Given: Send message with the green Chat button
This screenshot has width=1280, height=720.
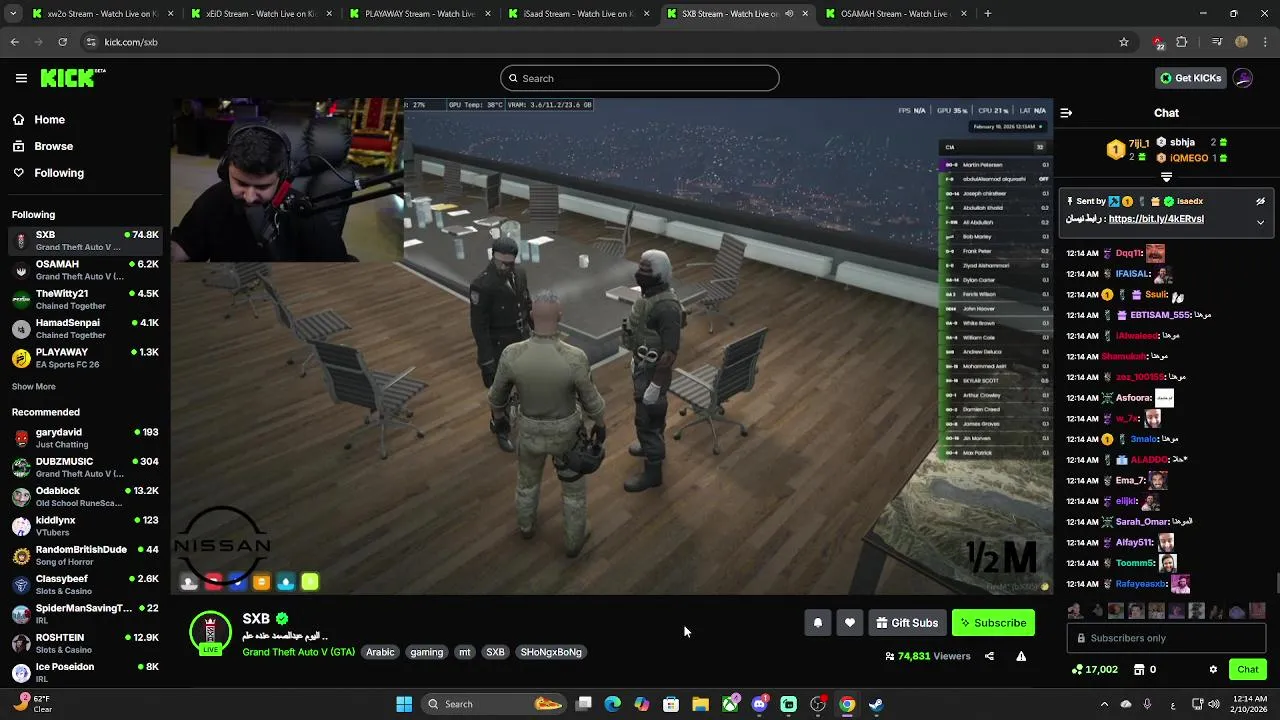Looking at the screenshot, I should coord(1248,669).
